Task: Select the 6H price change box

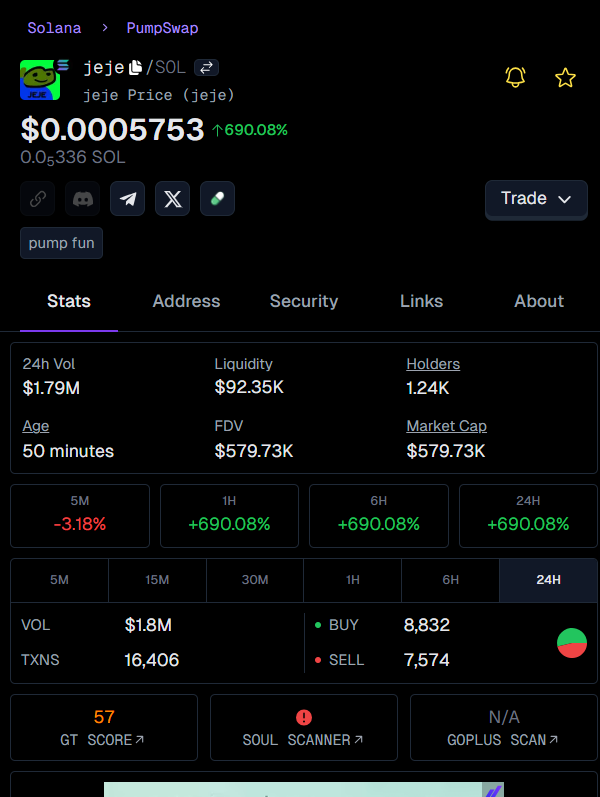Action: [379, 516]
